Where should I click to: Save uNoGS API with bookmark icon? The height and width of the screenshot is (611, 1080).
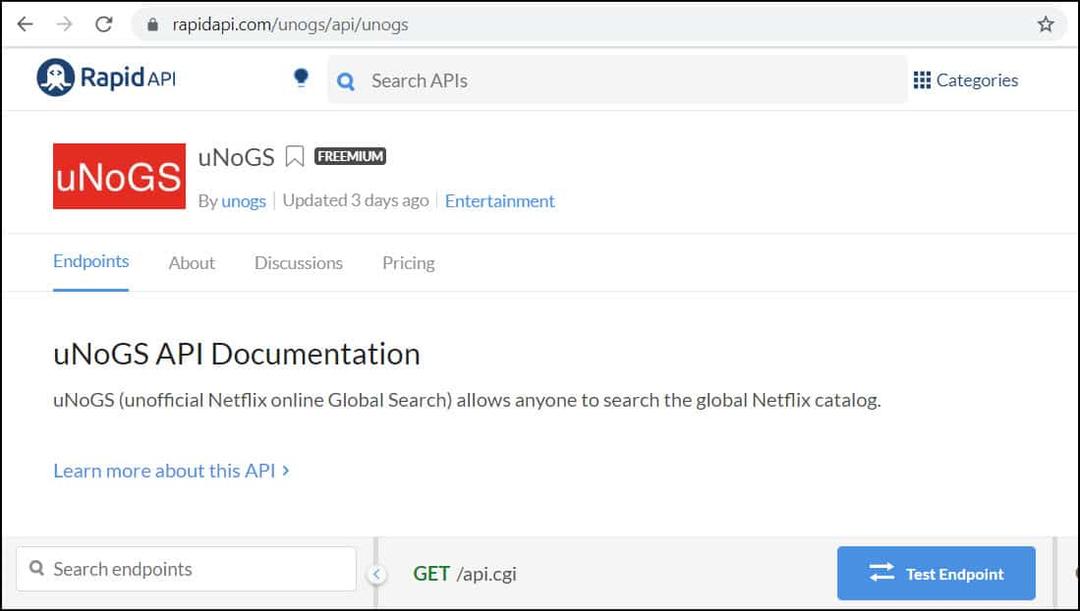(294, 156)
